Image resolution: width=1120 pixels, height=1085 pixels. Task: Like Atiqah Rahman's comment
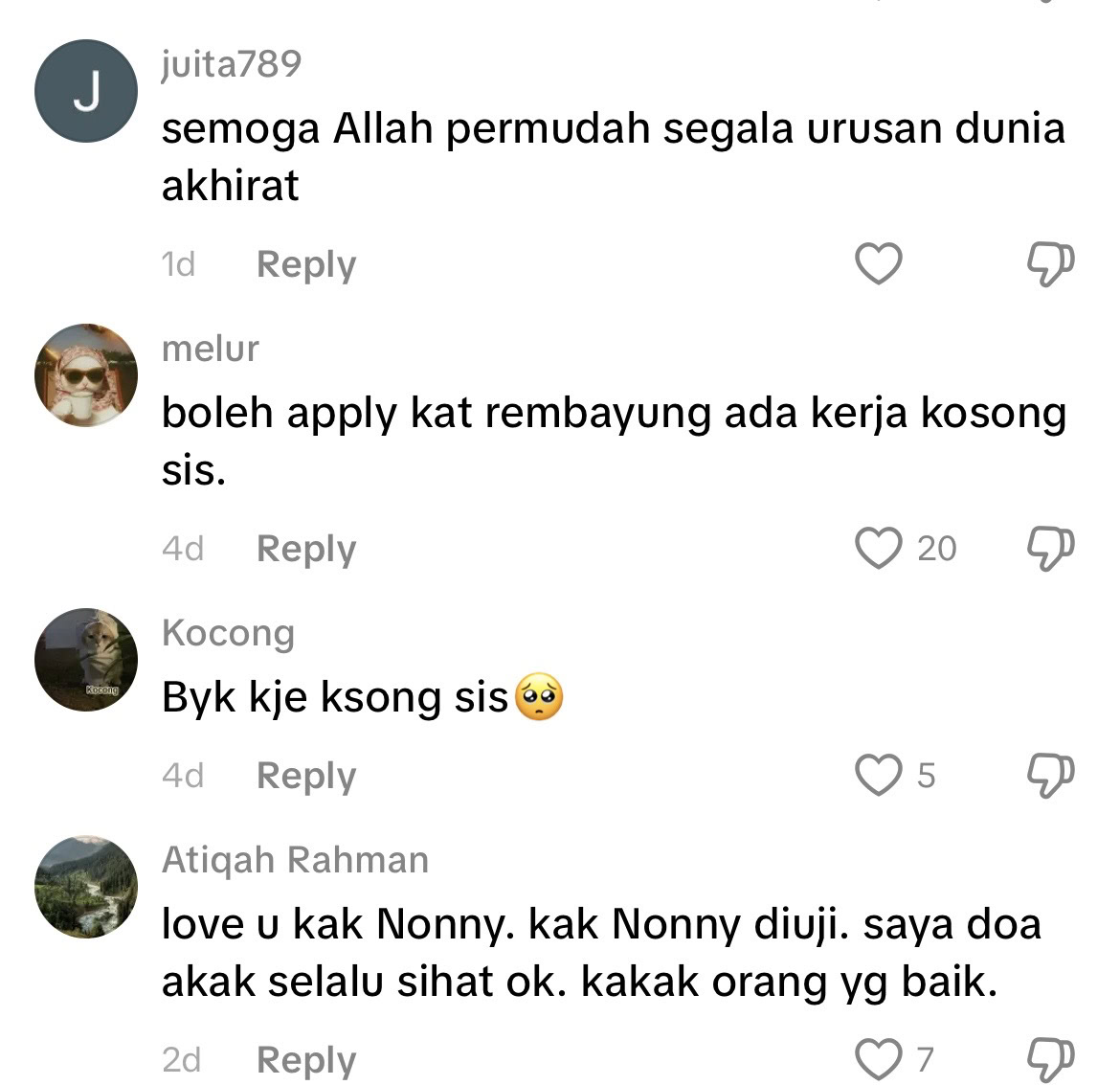coord(879,1058)
